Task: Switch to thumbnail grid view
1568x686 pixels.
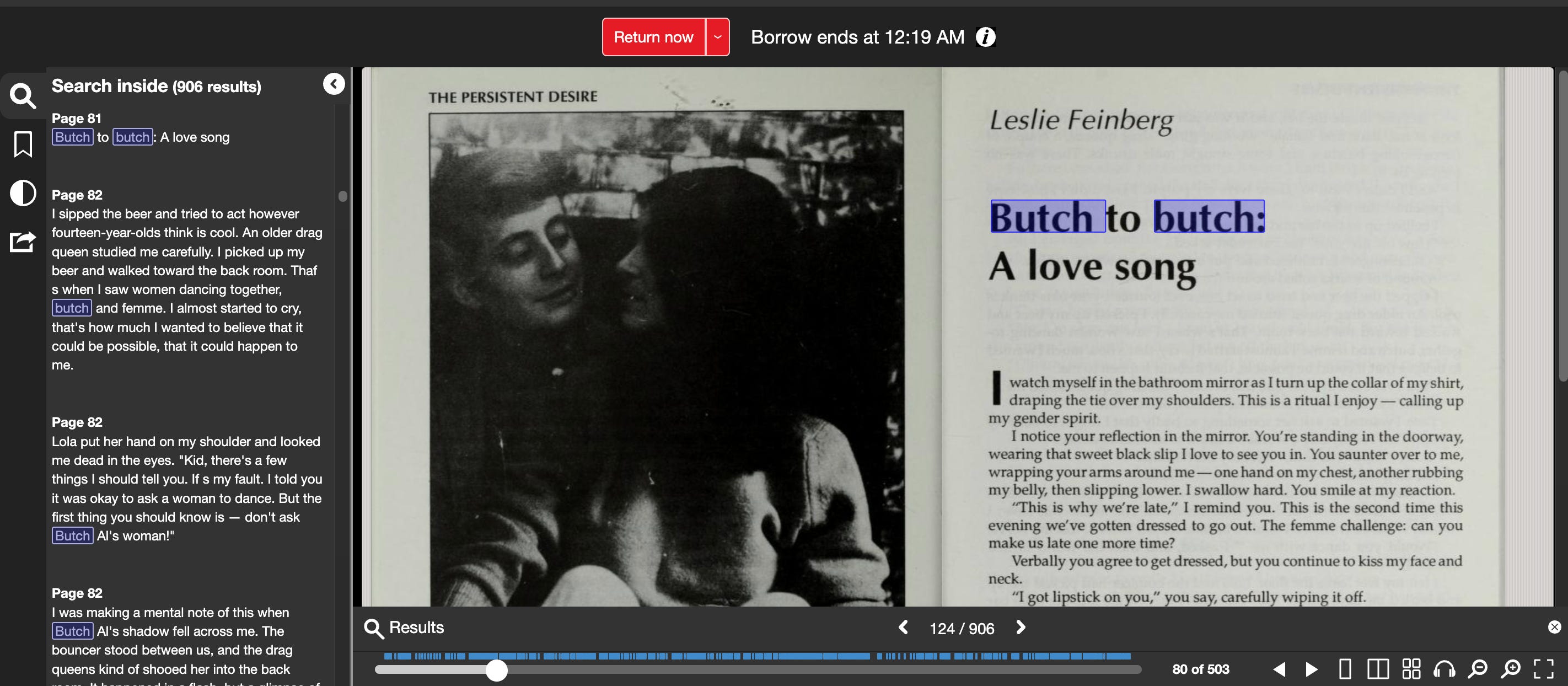Action: (x=1411, y=669)
